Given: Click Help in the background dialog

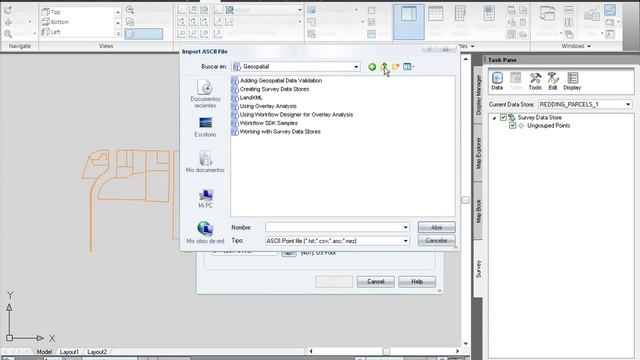Looking at the screenshot, I should tap(417, 282).
